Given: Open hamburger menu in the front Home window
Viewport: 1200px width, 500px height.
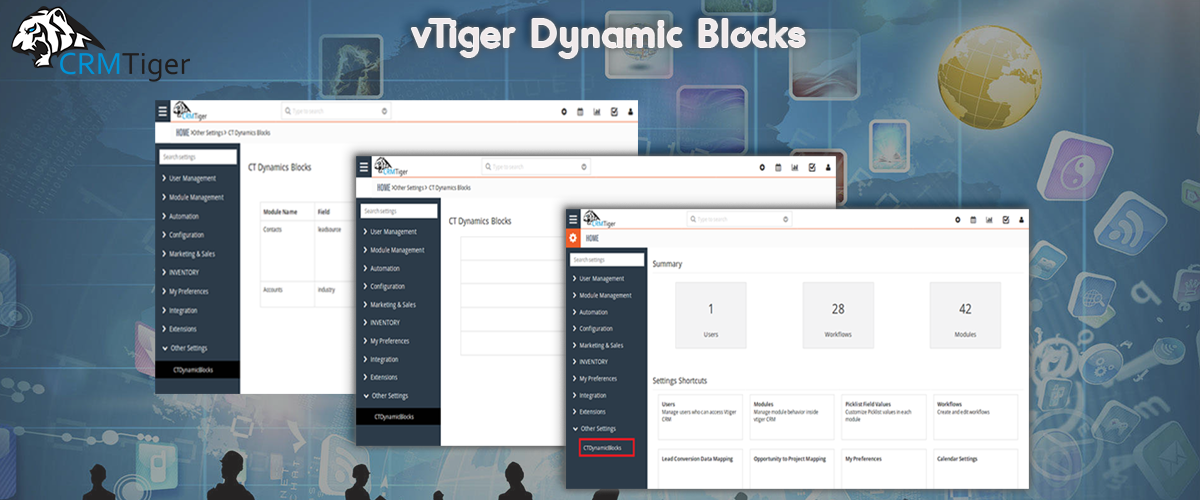Looking at the screenshot, I should (x=573, y=219).
